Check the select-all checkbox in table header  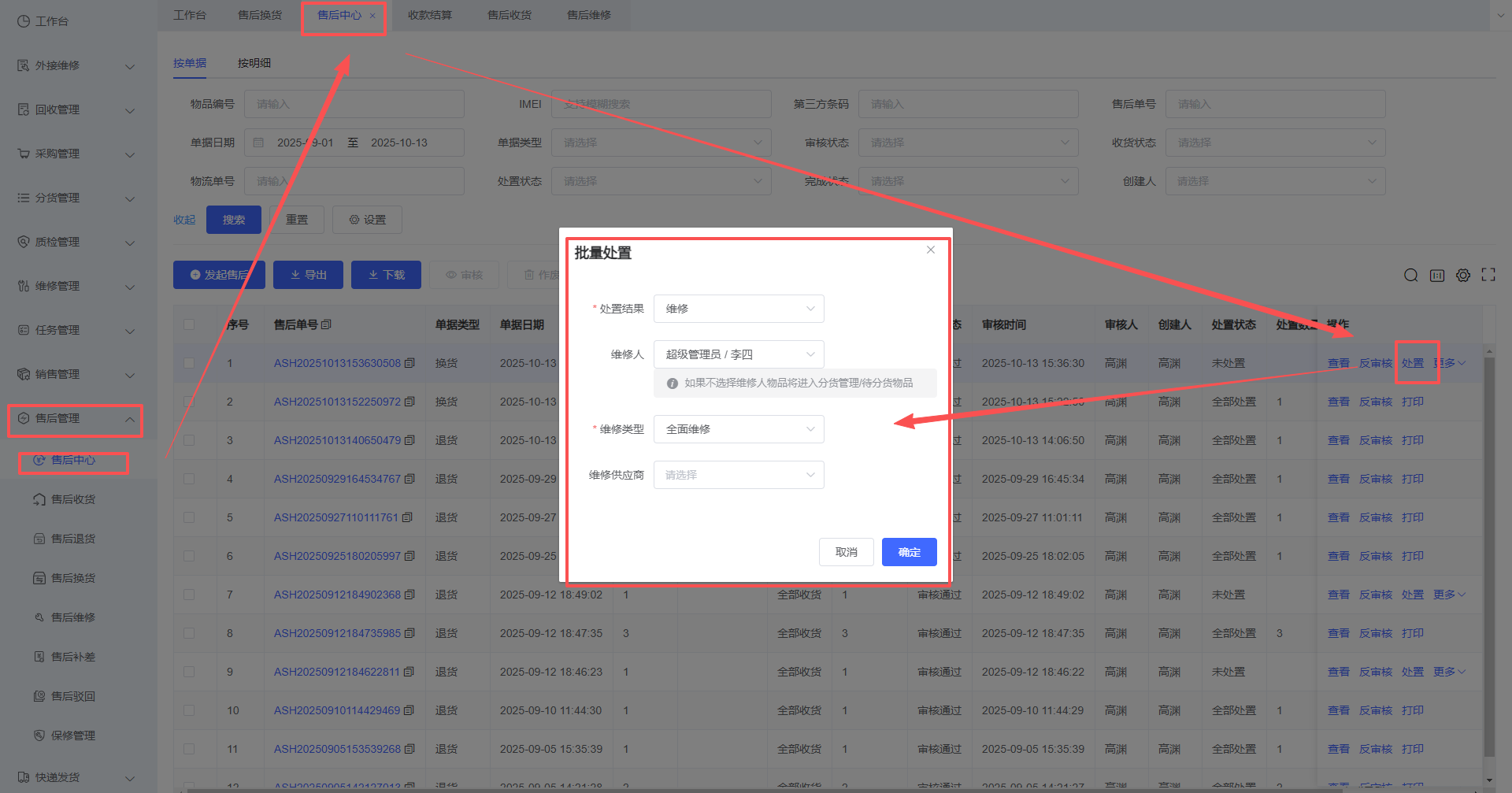point(189,324)
